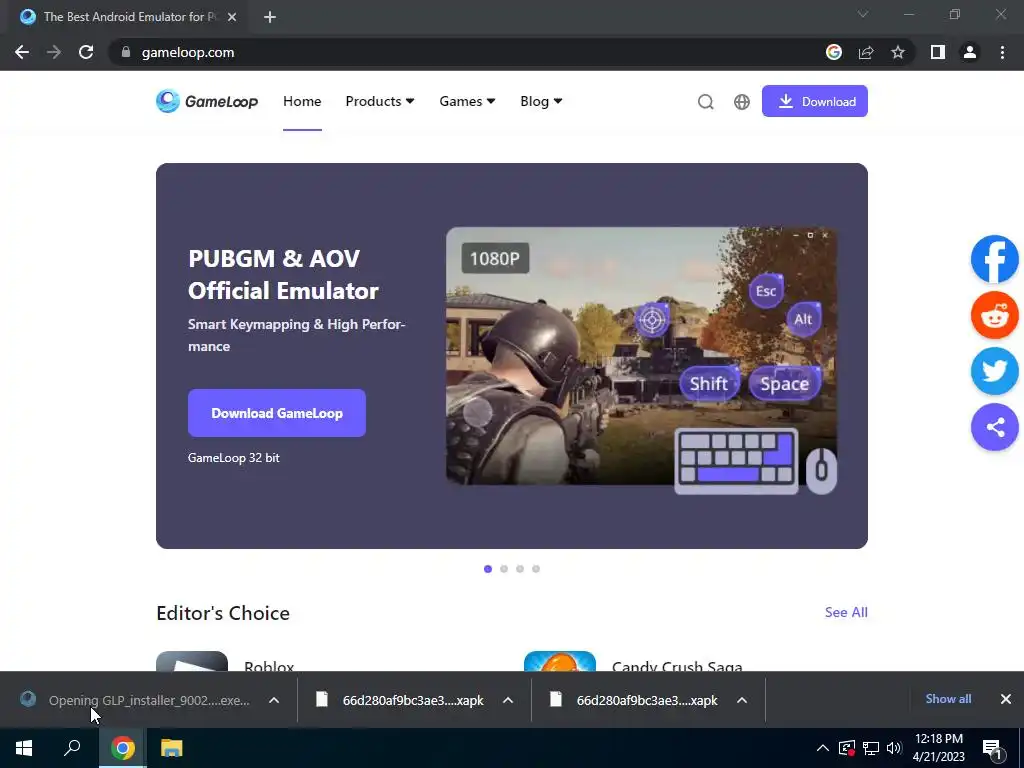Open options arrow for the GLP_installer download

[x=274, y=700]
